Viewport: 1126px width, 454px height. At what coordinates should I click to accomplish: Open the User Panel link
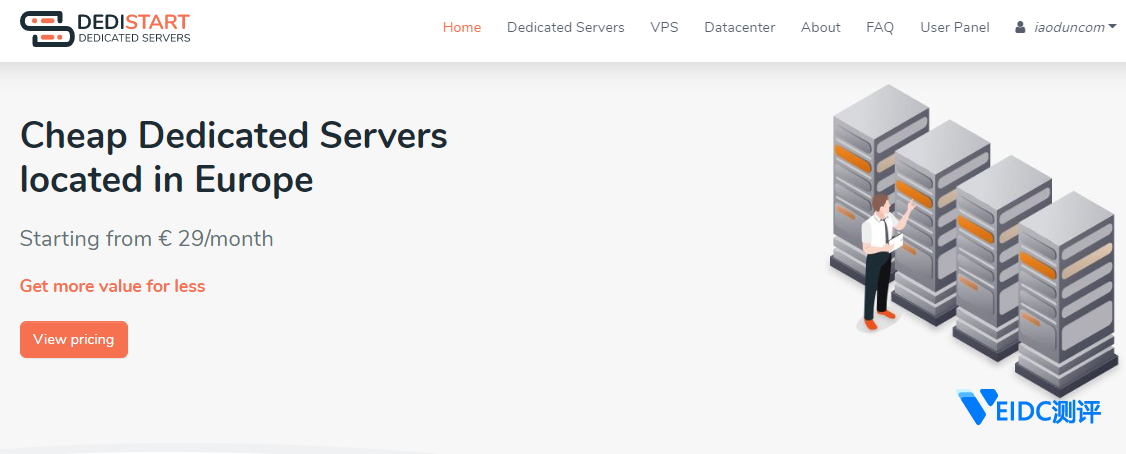pos(954,28)
